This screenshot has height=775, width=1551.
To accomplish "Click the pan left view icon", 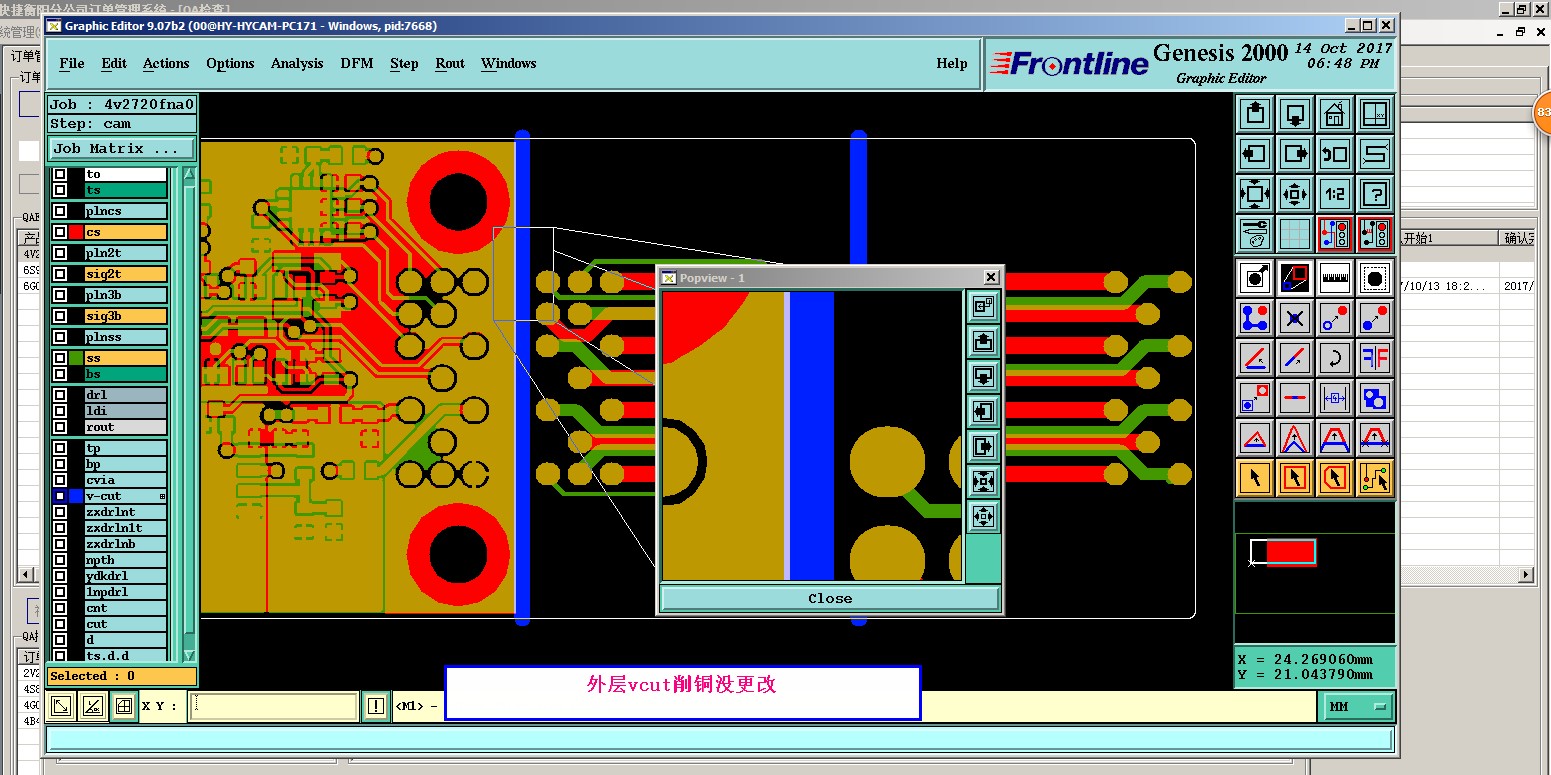I will pos(1255,154).
